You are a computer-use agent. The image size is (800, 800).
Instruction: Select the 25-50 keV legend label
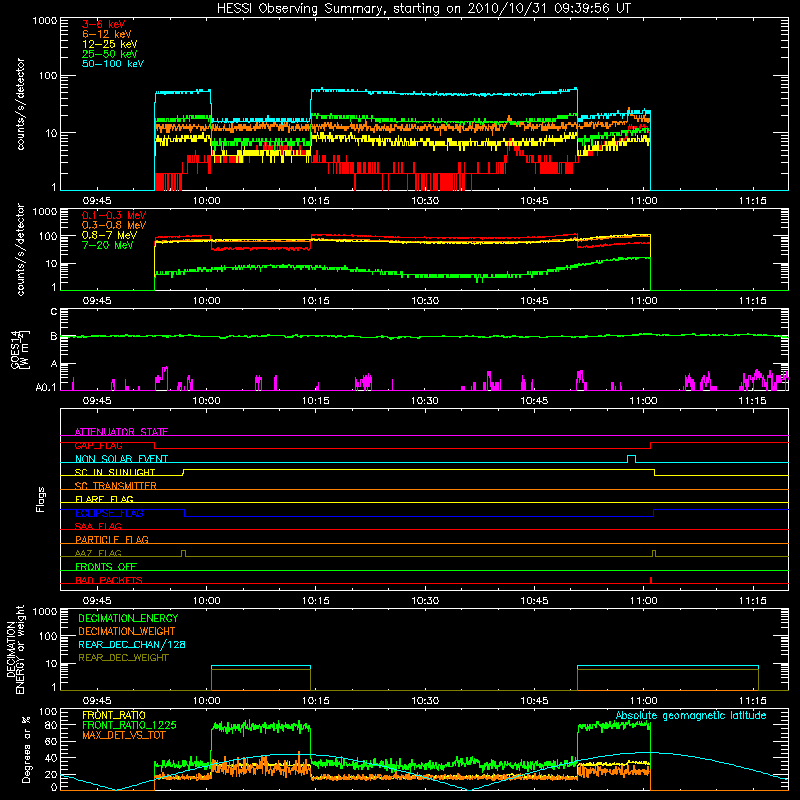click(110, 54)
